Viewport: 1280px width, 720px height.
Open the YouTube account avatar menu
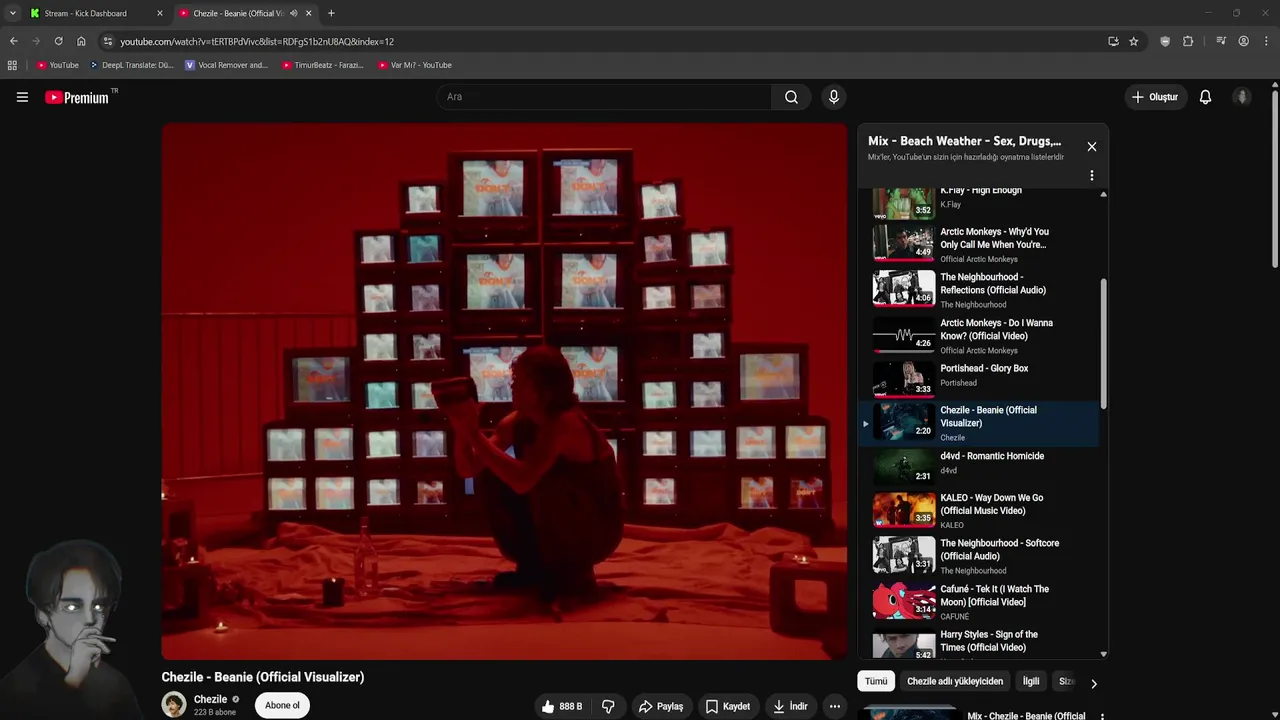tap(1242, 97)
